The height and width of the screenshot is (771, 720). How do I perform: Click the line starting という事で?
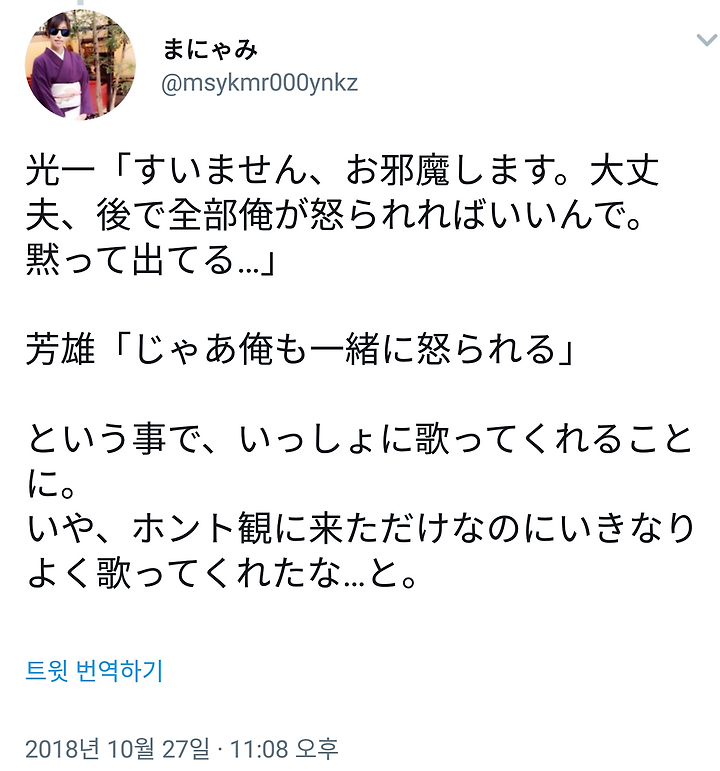coord(360,438)
